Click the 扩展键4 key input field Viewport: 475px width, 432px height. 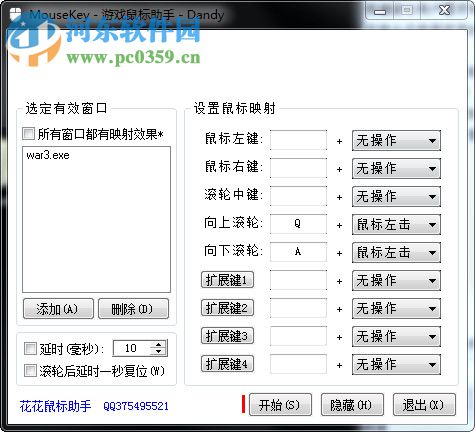(298, 364)
